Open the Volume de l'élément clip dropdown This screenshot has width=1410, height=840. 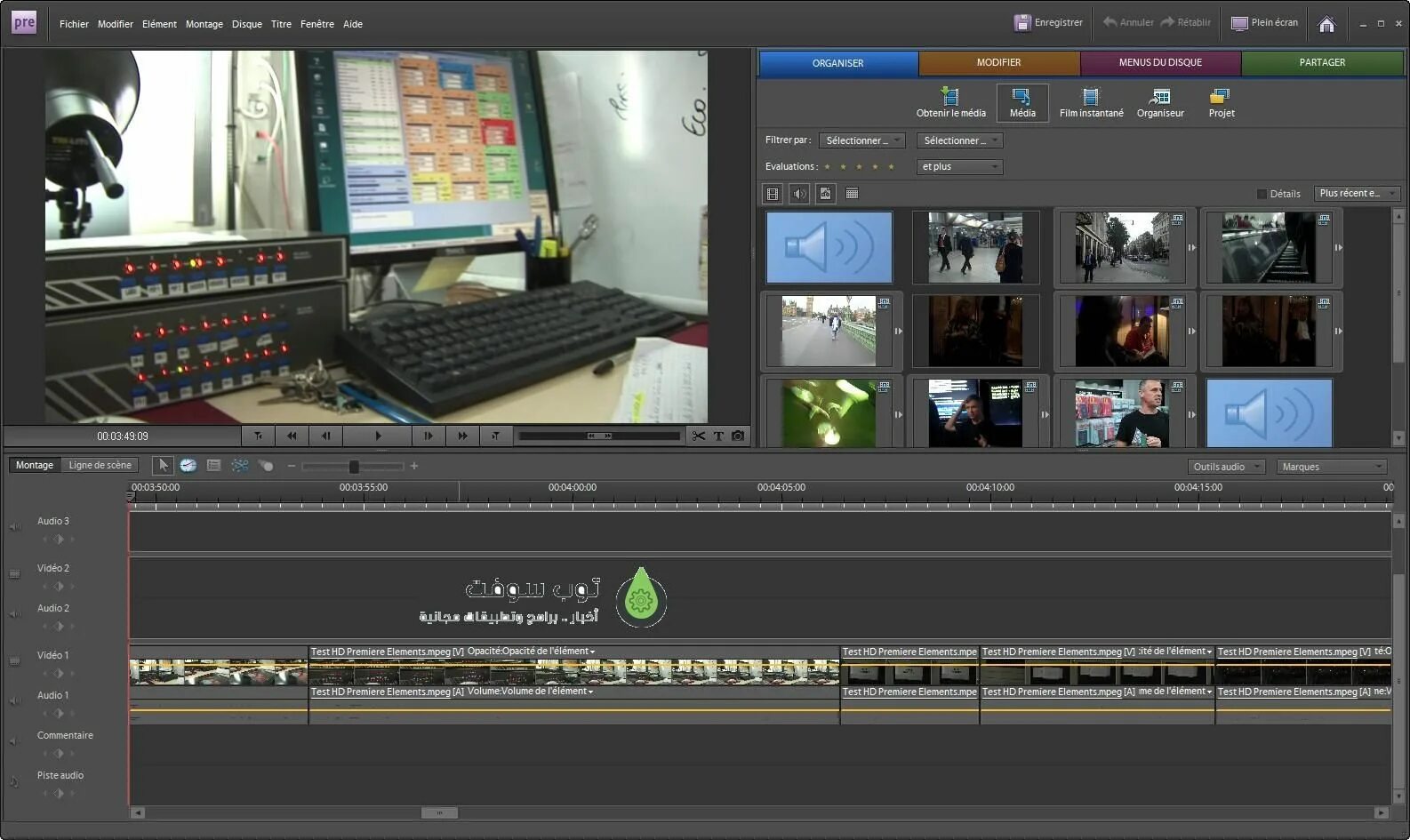[x=531, y=692]
